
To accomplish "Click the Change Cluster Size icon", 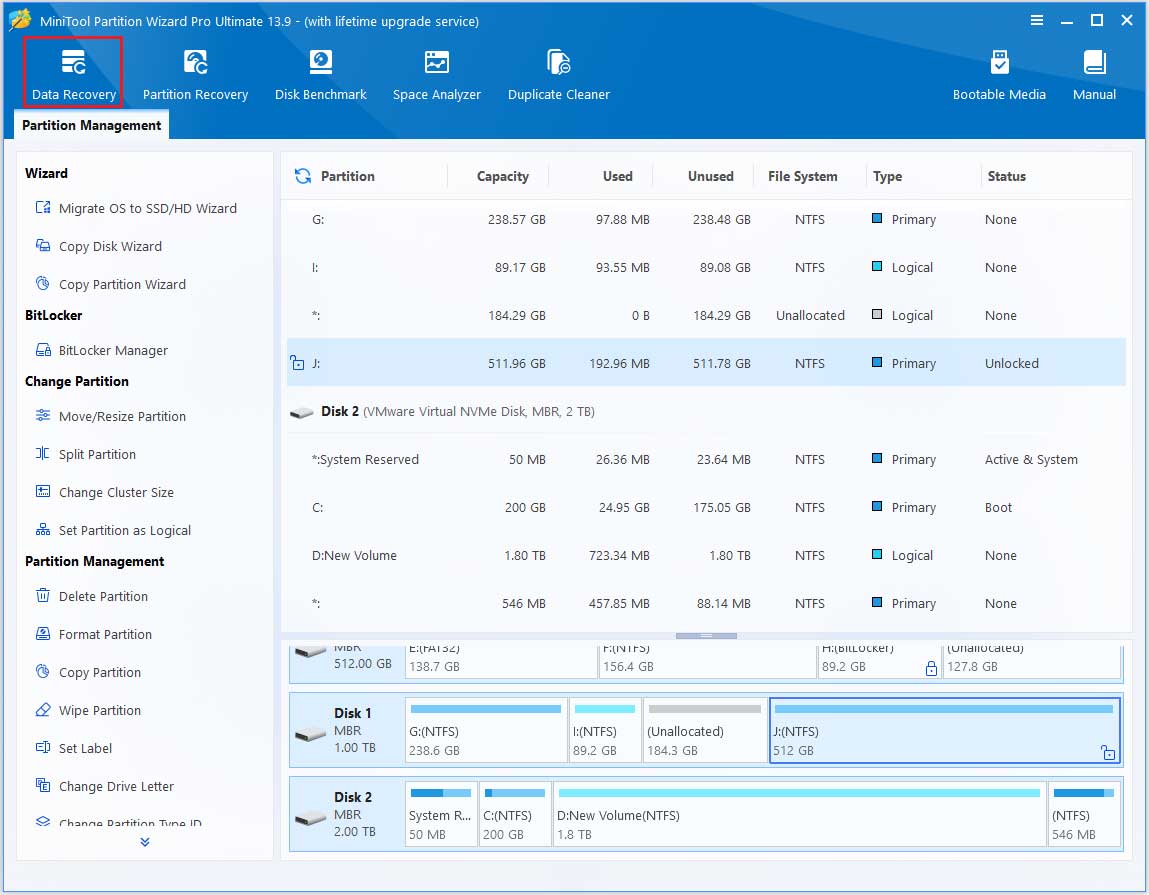I will 43,492.
